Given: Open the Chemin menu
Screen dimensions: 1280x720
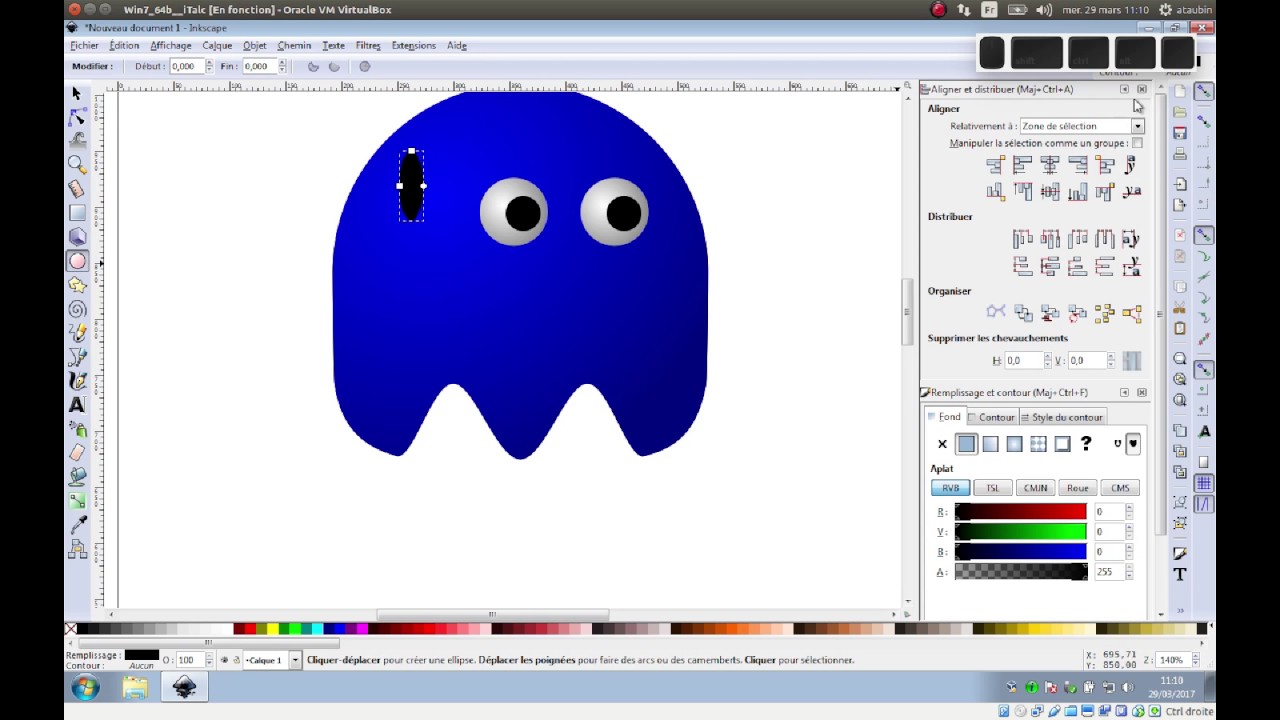Looking at the screenshot, I should 294,45.
